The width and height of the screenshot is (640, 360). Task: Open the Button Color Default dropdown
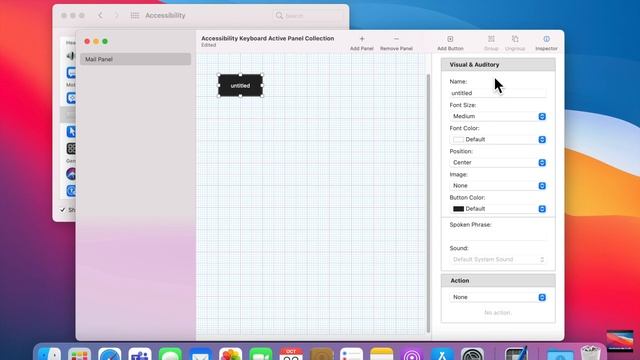coord(498,209)
